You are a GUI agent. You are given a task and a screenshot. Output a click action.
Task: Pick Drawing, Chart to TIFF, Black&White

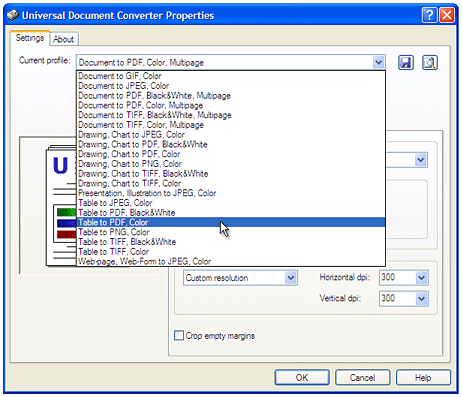point(231,174)
